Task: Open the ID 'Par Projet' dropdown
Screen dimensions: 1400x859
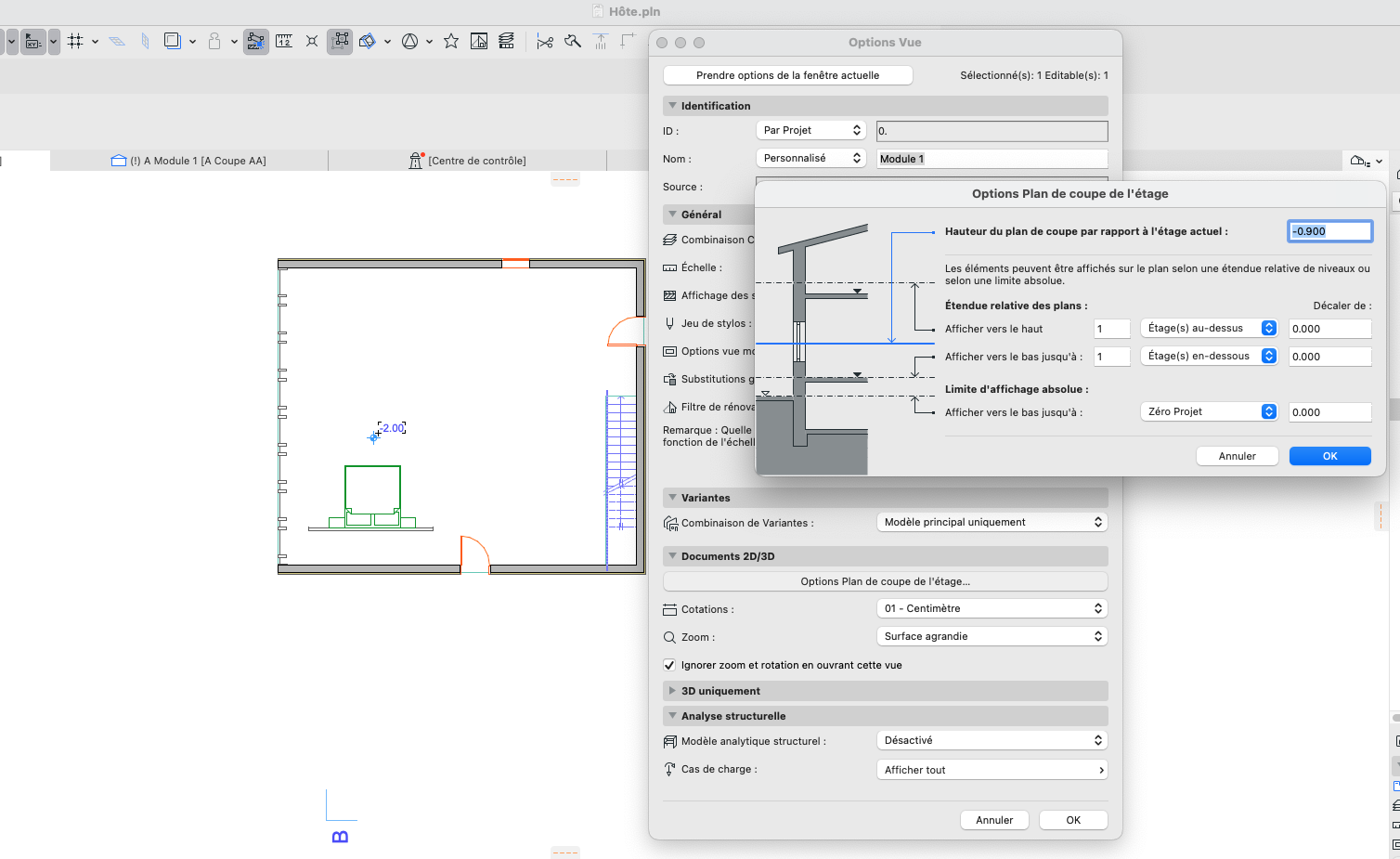Action: coord(811,130)
